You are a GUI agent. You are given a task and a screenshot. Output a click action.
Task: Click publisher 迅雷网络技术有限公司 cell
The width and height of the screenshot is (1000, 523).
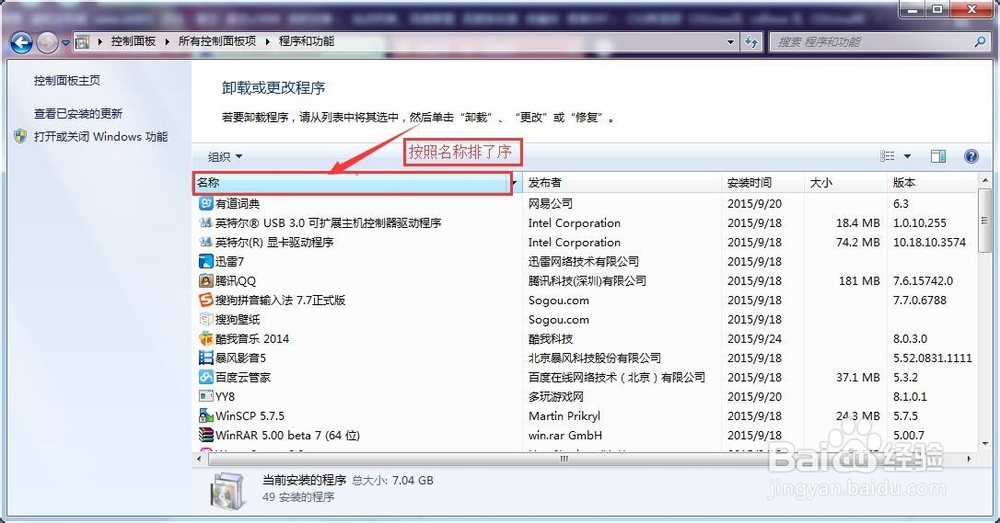[x=584, y=262]
